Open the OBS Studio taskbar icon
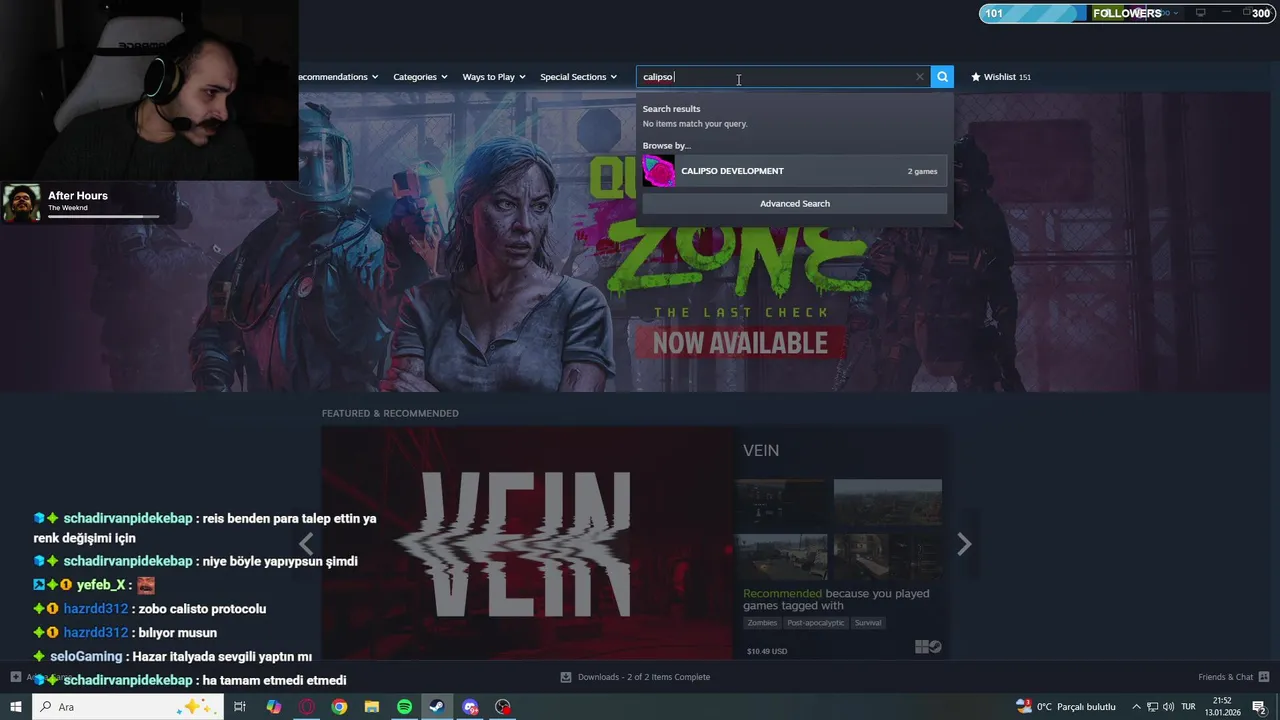Image resolution: width=1280 pixels, height=720 pixels. (x=503, y=707)
